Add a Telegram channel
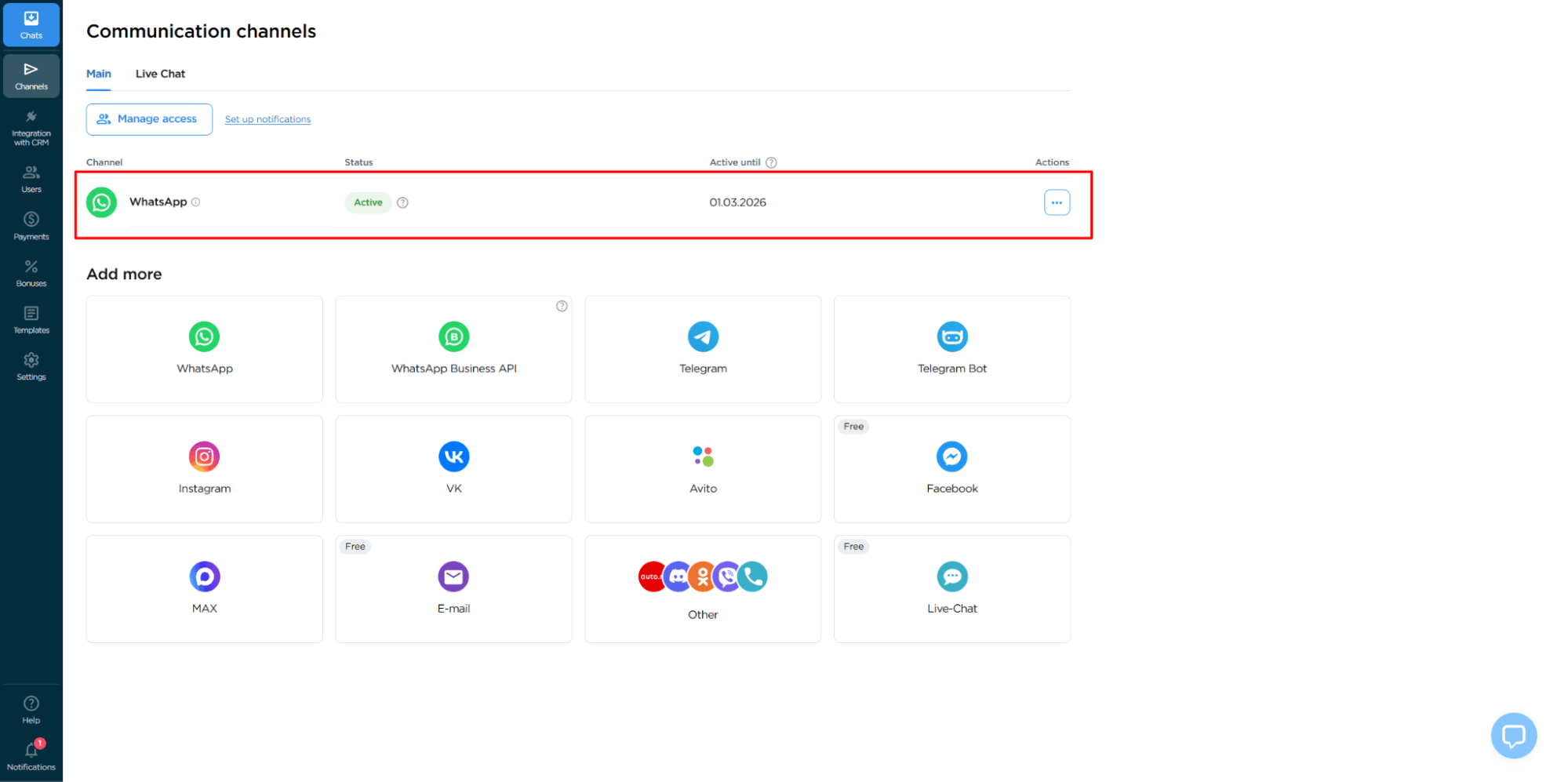 click(703, 349)
